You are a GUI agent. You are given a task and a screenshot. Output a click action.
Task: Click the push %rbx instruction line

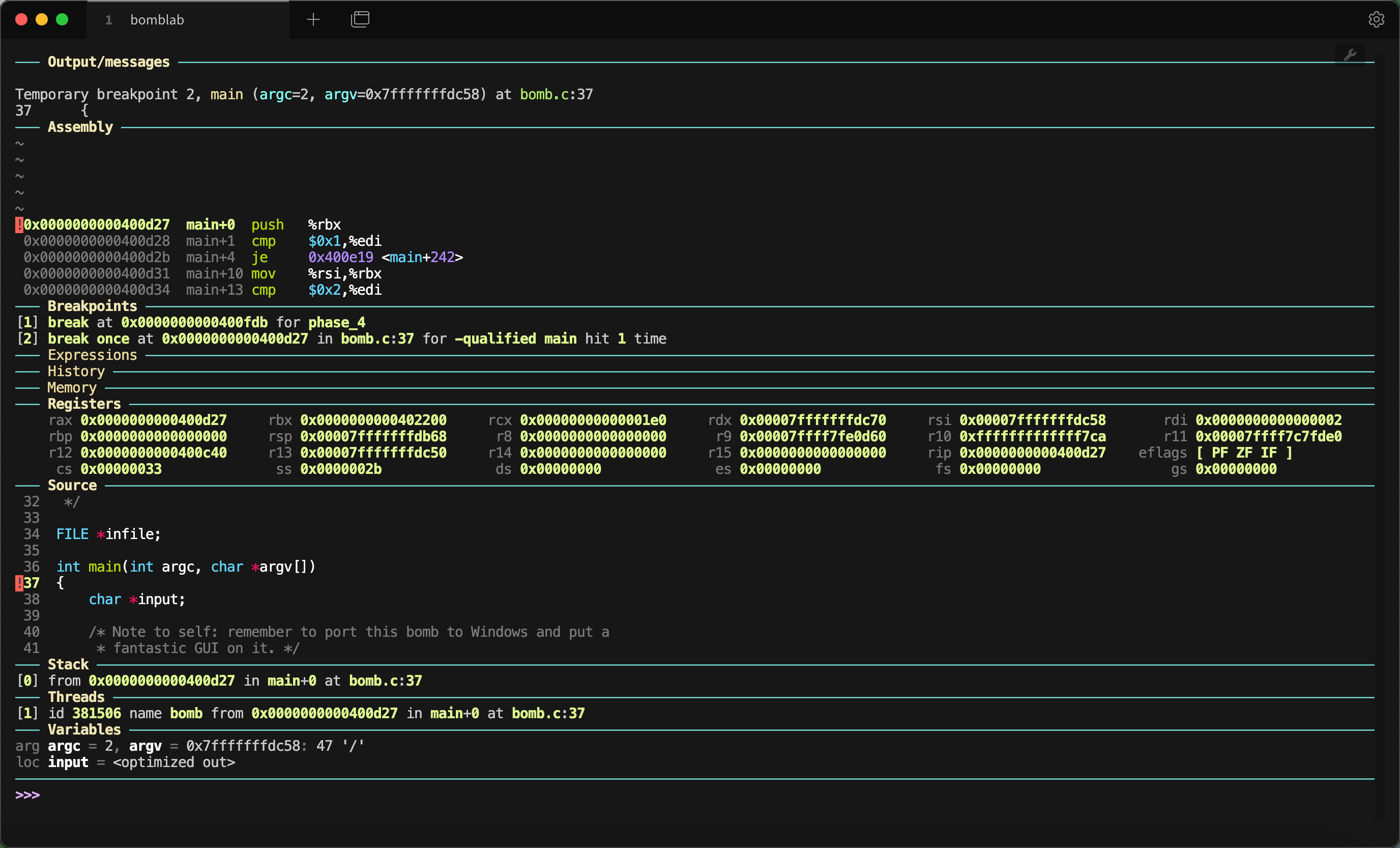coord(268,224)
